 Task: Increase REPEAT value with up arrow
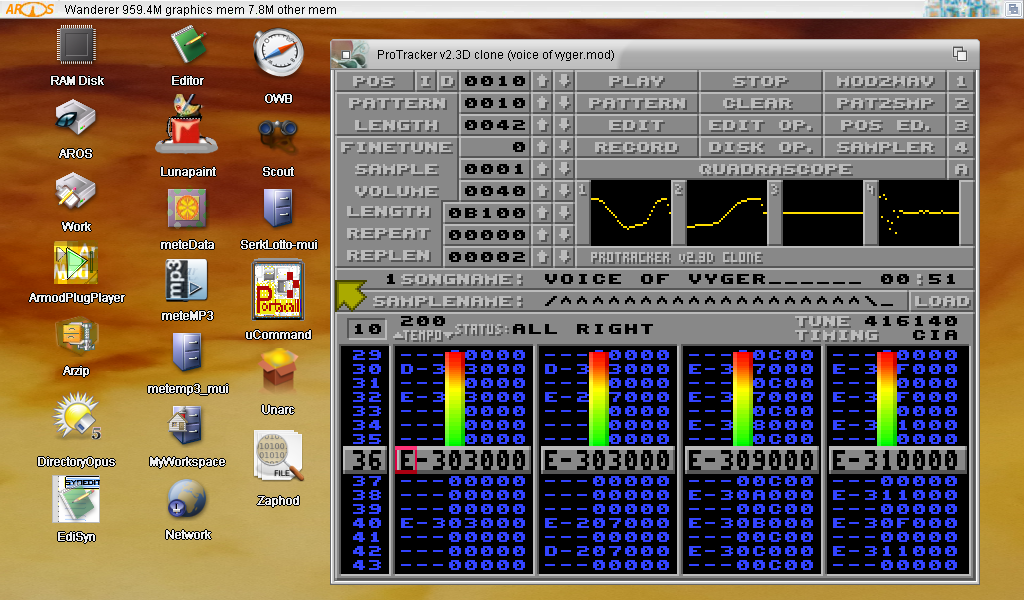(542, 234)
